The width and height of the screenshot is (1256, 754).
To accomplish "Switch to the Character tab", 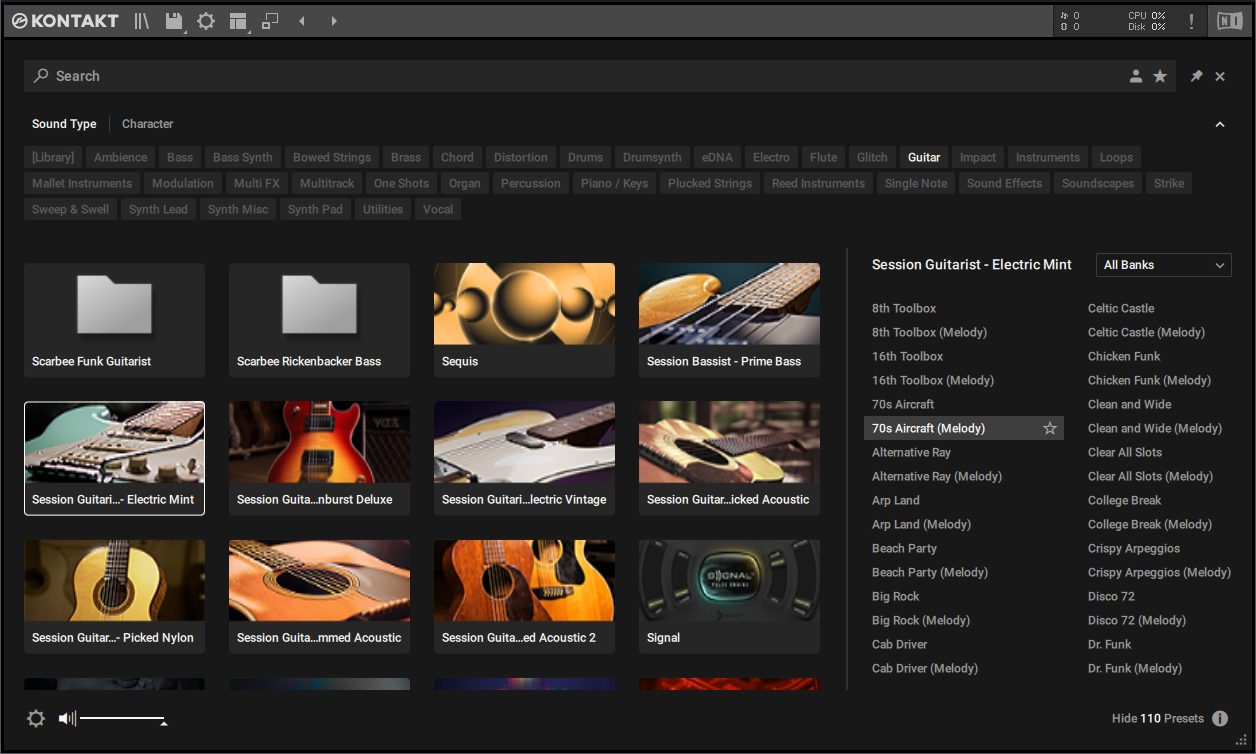I will coord(148,124).
